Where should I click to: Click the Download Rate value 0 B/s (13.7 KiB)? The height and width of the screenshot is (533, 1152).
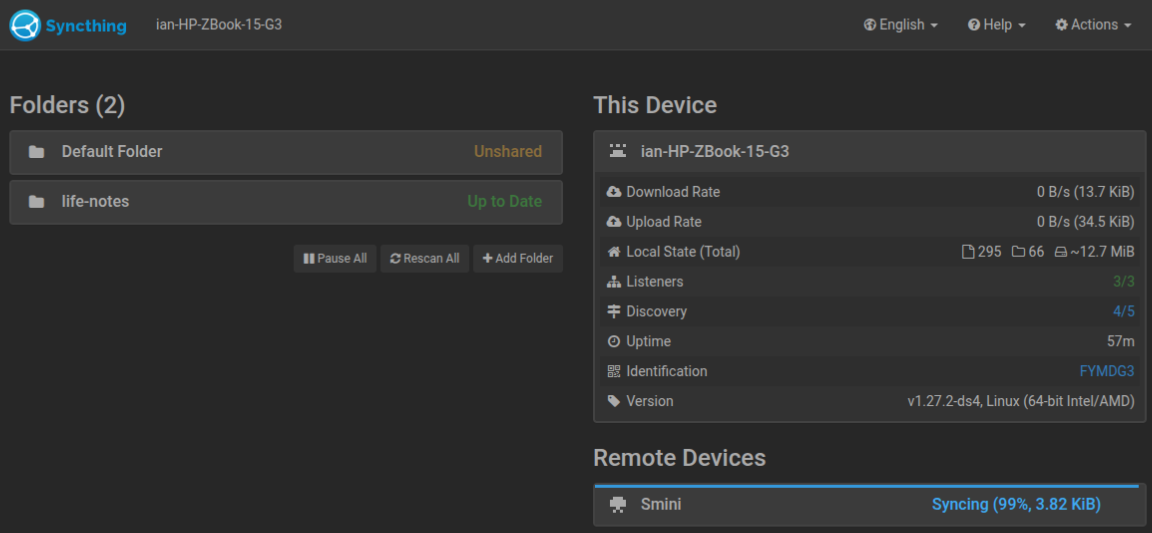pos(1086,192)
